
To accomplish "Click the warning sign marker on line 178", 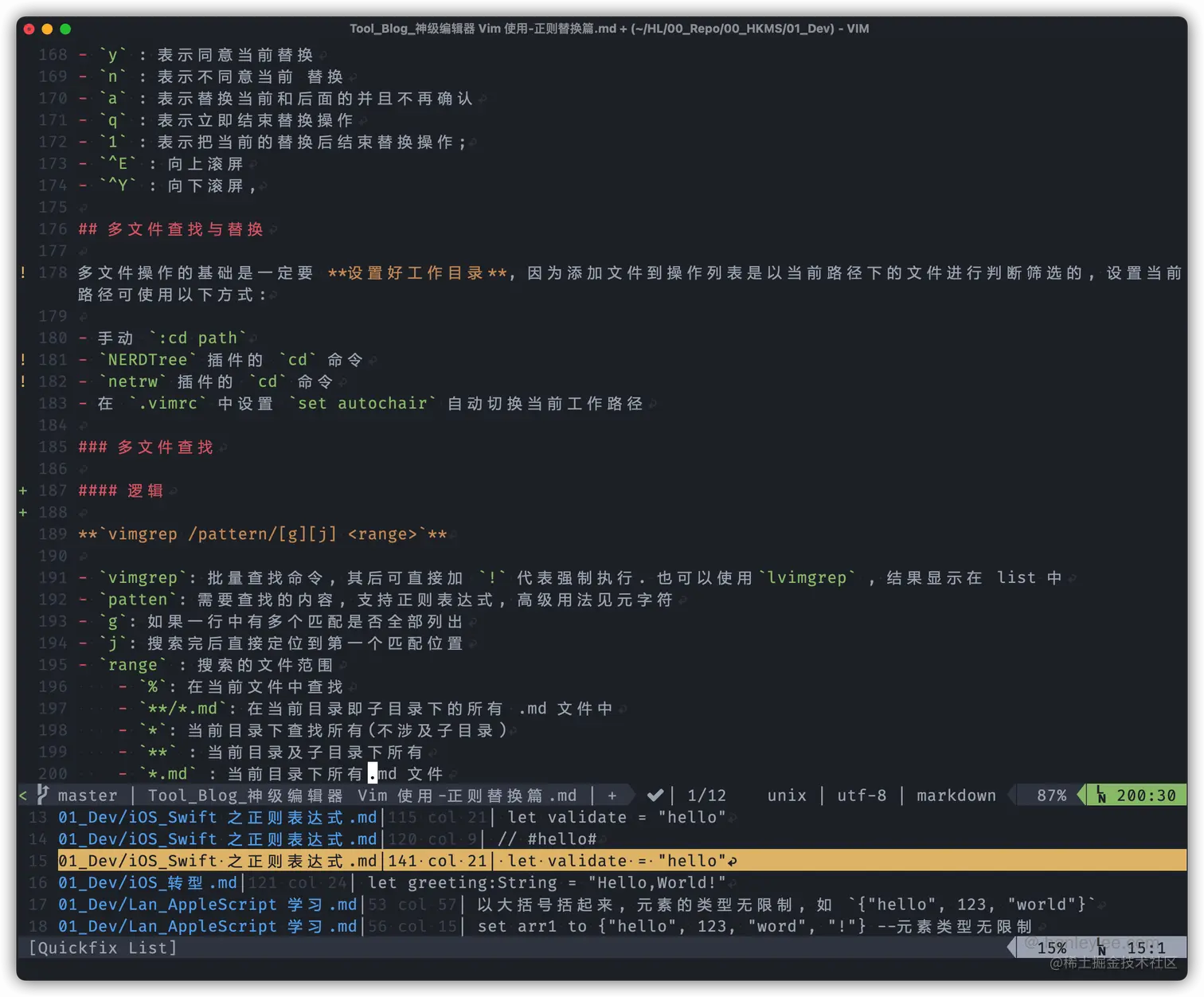I will tap(23, 273).
